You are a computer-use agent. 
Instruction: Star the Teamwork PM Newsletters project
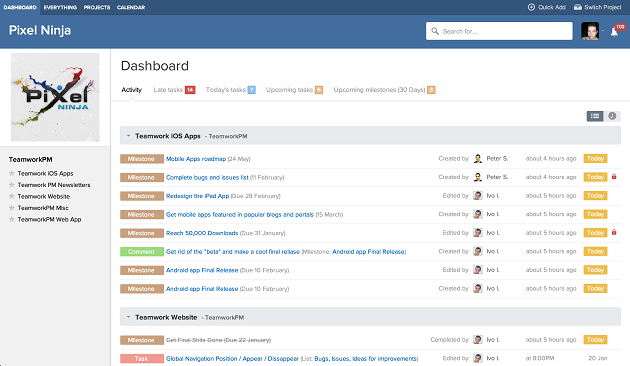(x=12, y=185)
